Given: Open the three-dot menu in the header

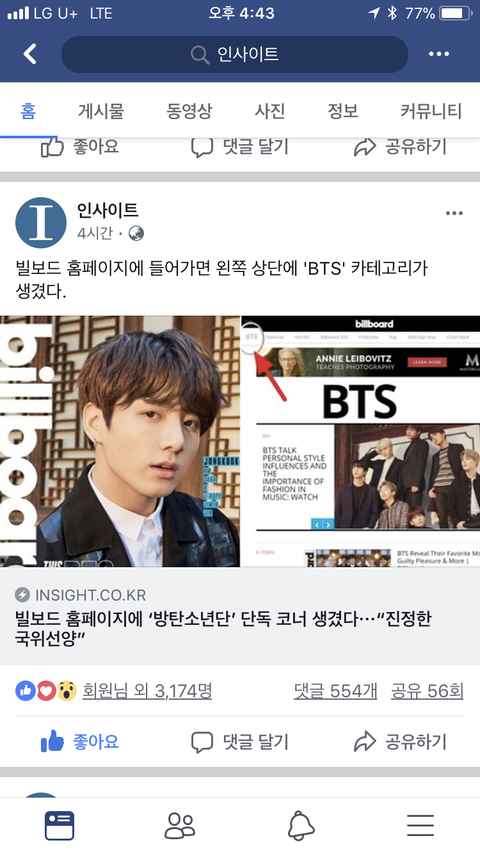Looking at the screenshot, I should (439, 54).
